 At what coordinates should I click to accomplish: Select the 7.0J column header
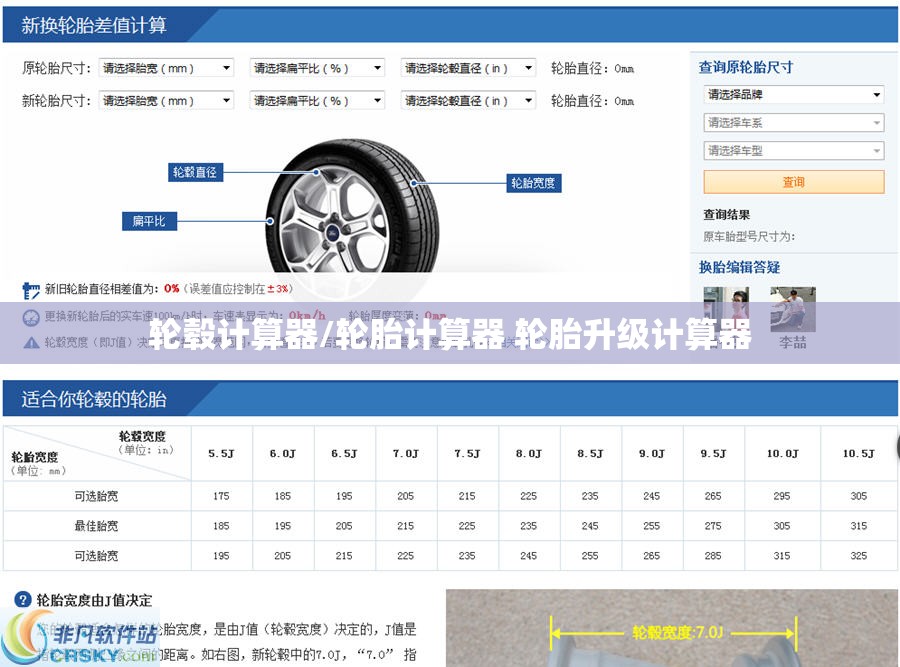[405, 453]
